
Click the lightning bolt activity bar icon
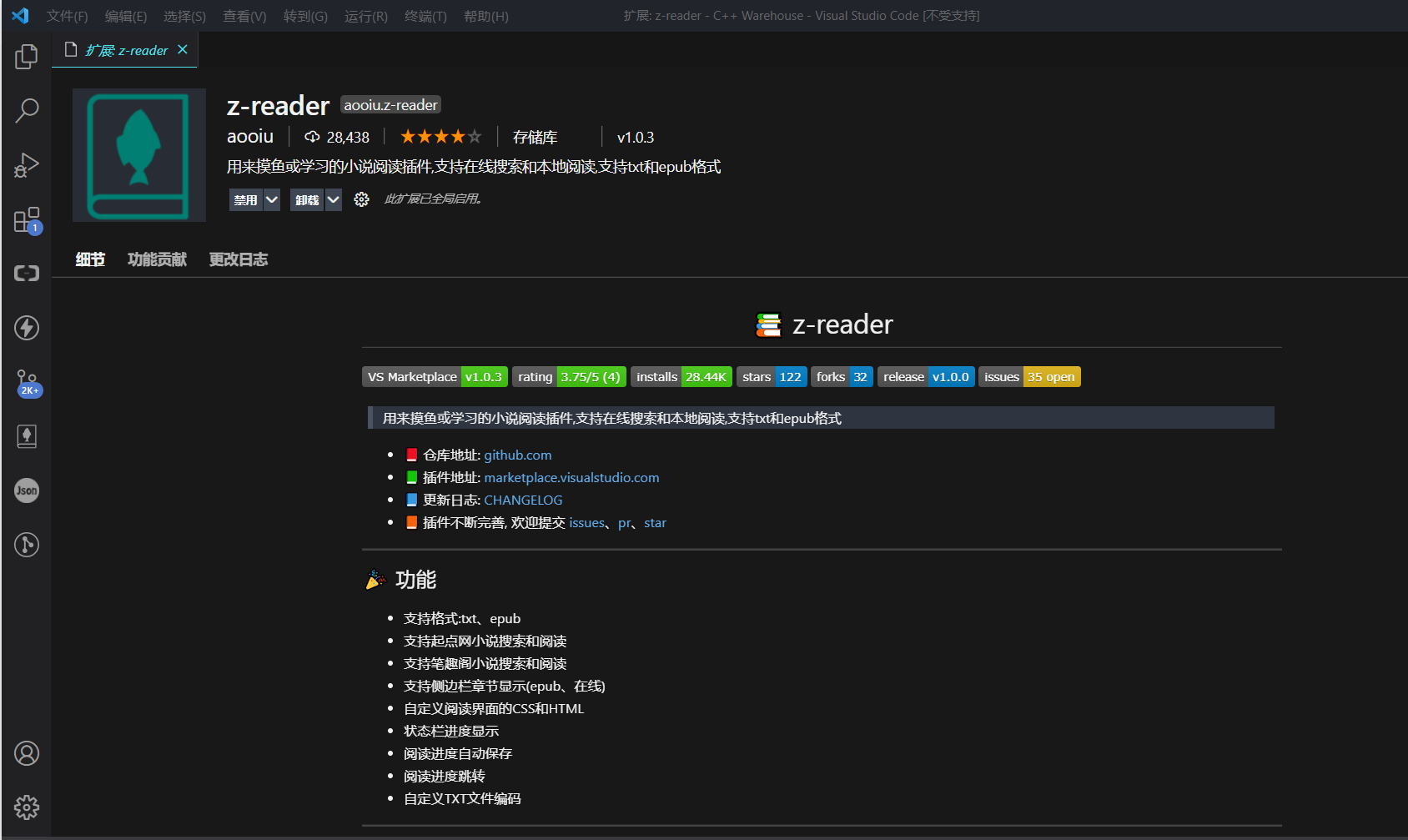click(x=27, y=328)
